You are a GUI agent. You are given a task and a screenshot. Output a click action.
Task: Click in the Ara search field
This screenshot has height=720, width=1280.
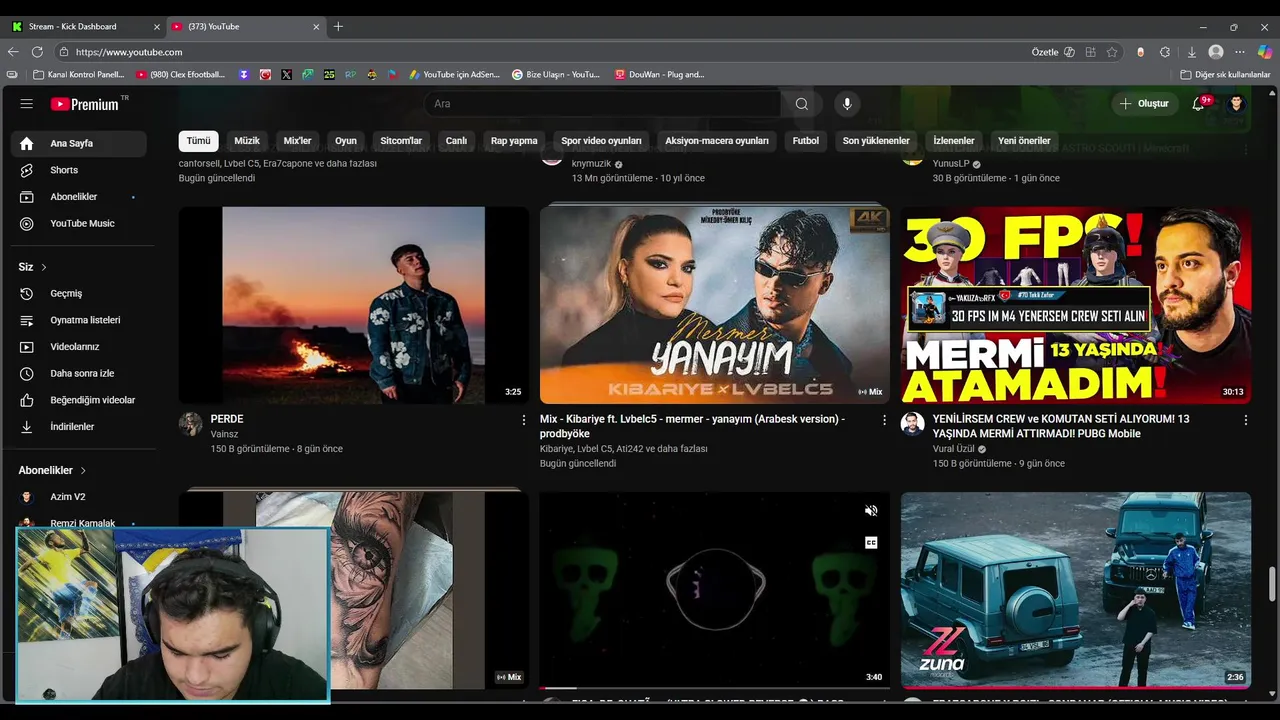pyautogui.click(x=603, y=104)
